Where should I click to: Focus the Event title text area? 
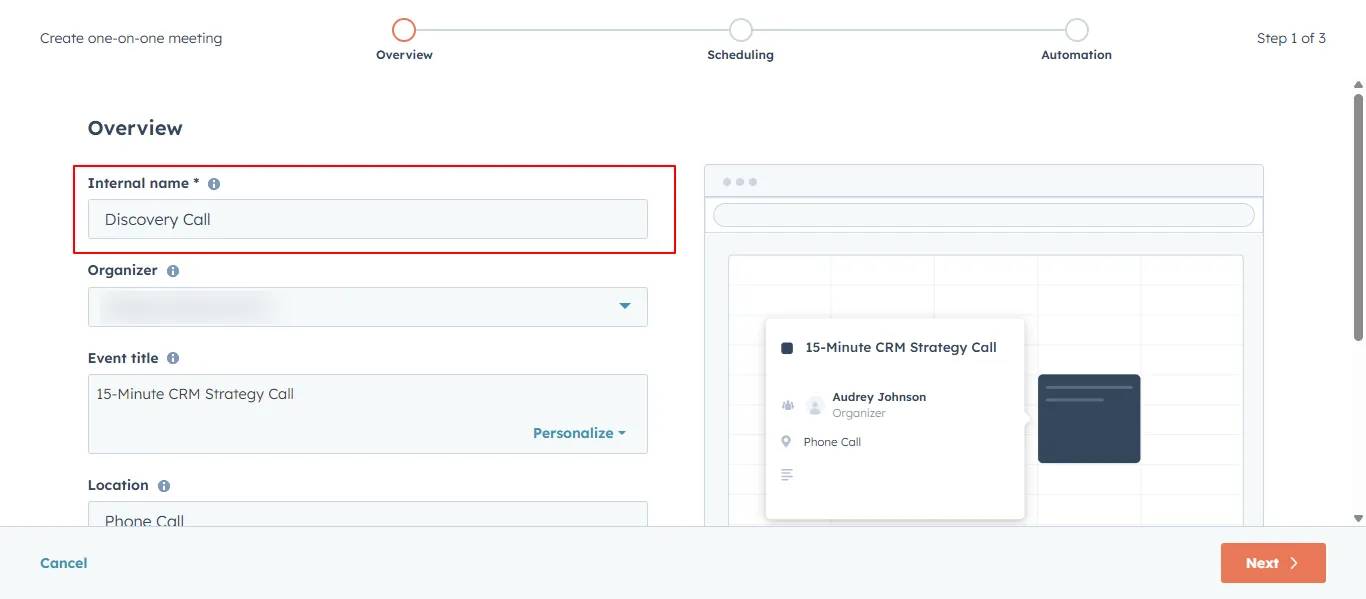coord(368,414)
